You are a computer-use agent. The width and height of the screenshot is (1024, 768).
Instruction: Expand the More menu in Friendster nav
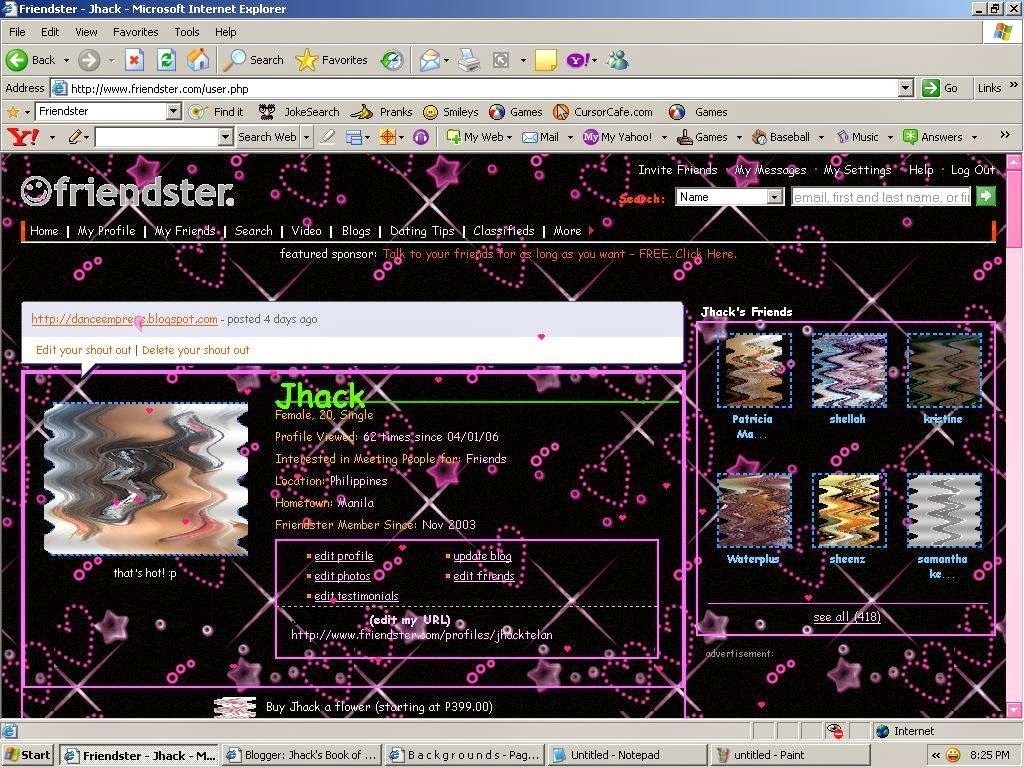coord(573,231)
